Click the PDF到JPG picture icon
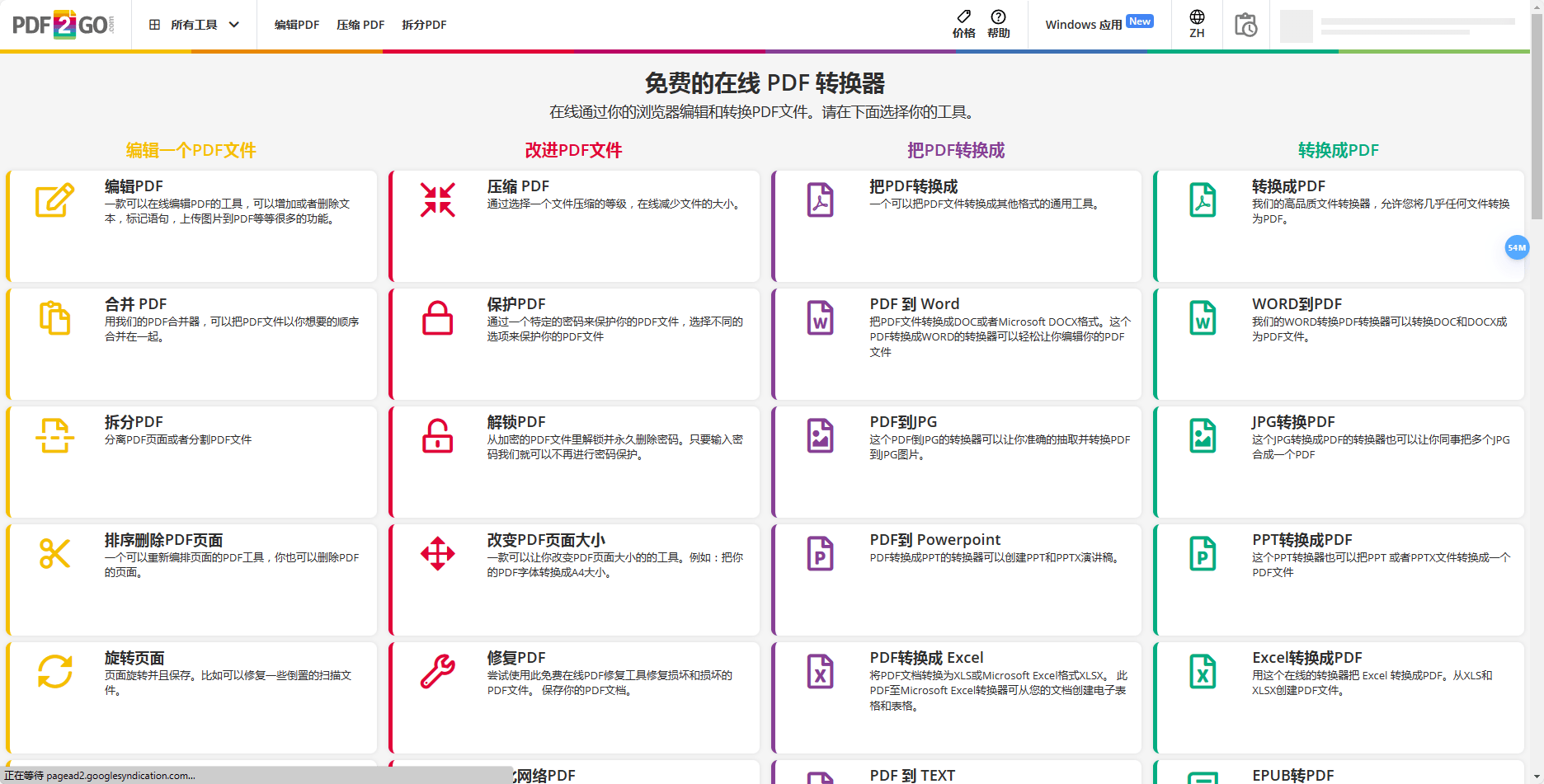 coord(819,437)
